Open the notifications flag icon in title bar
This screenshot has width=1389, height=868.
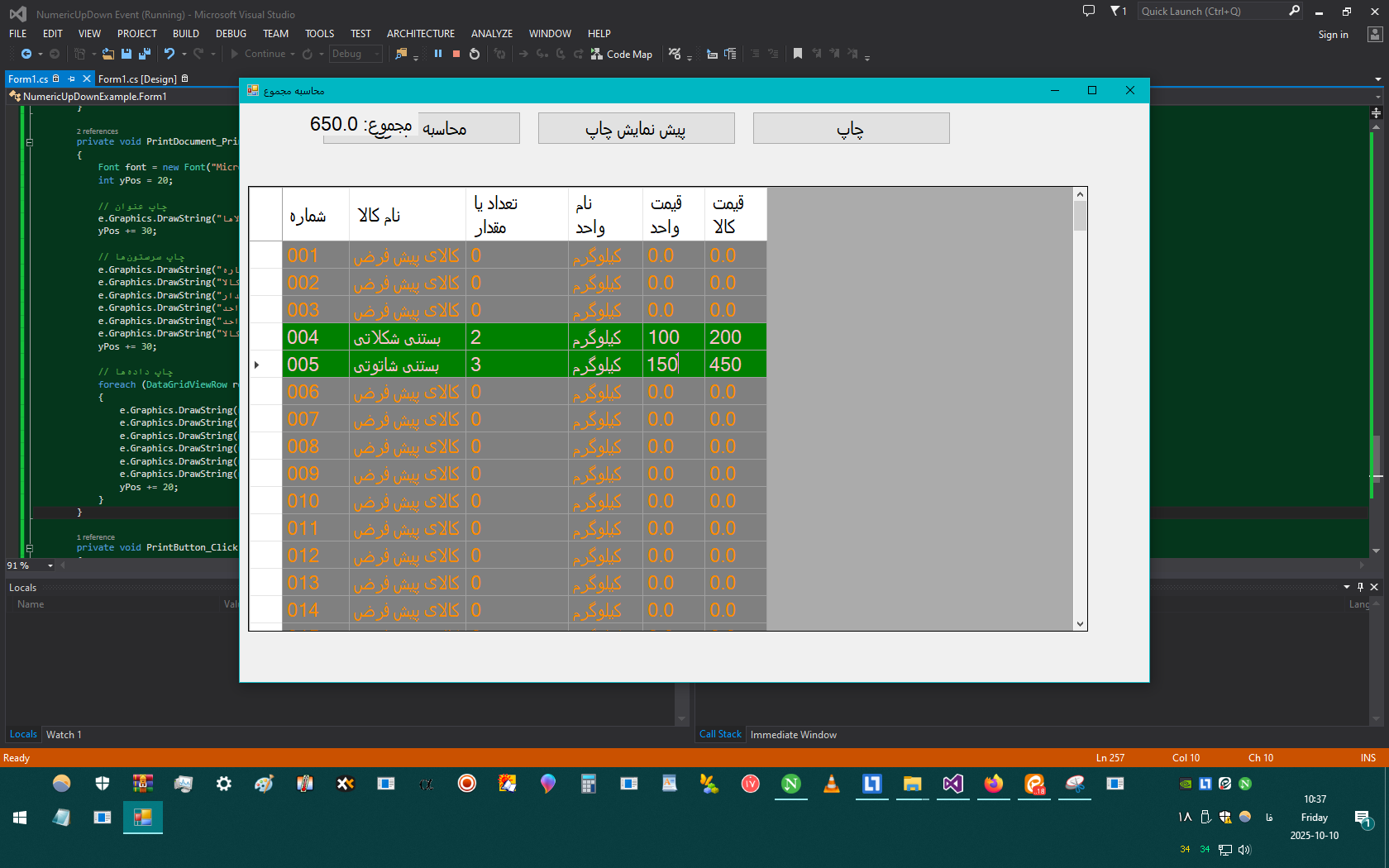click(x=1116, y=11)
